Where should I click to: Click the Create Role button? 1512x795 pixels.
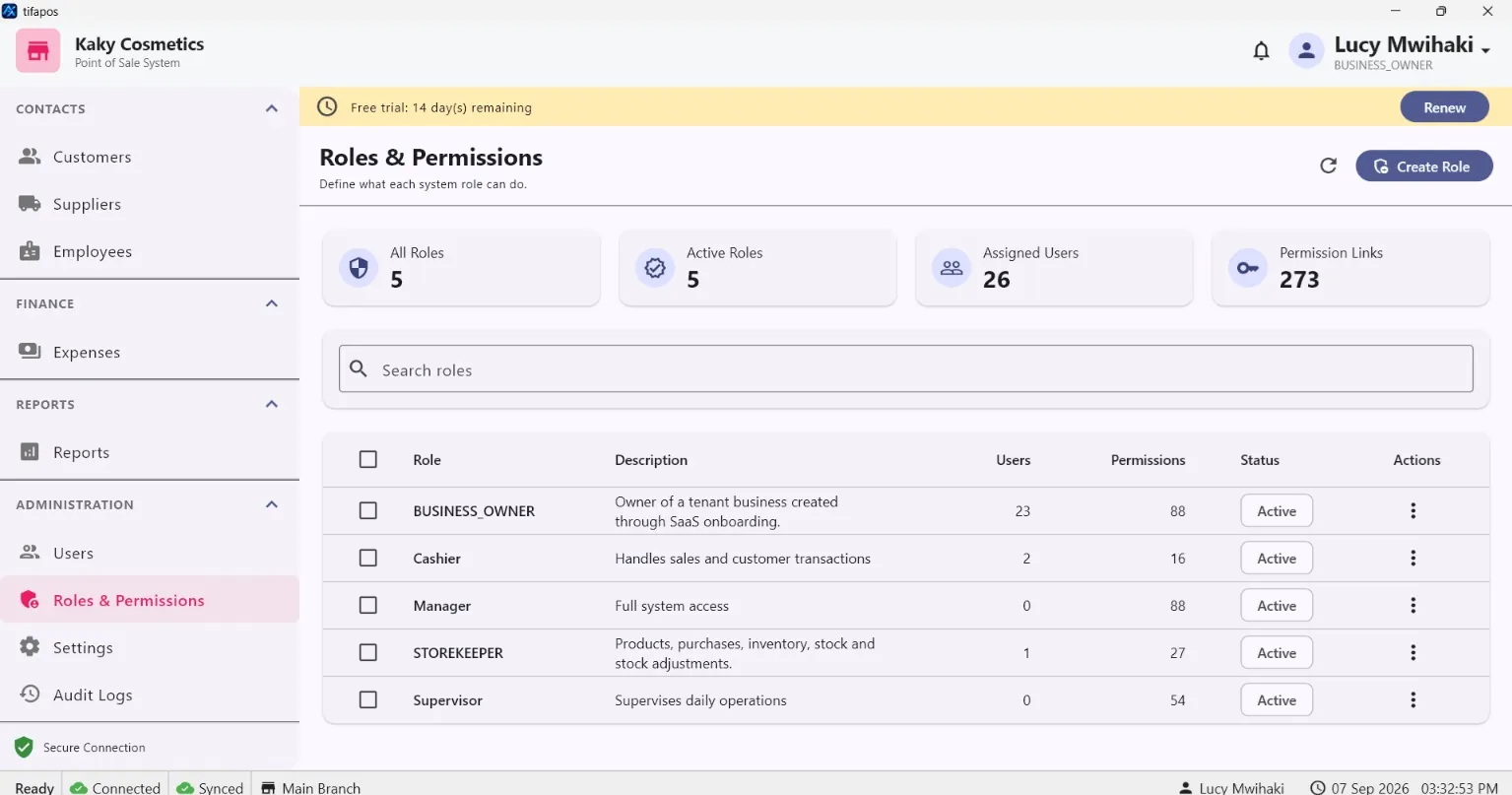[x=1423, y=166]
